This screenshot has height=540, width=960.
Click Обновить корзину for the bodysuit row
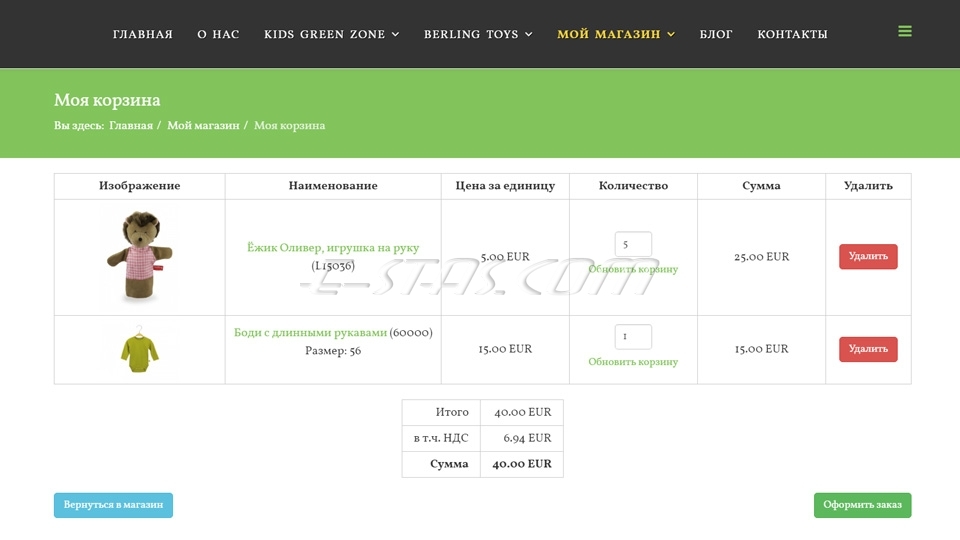(633, 362)
